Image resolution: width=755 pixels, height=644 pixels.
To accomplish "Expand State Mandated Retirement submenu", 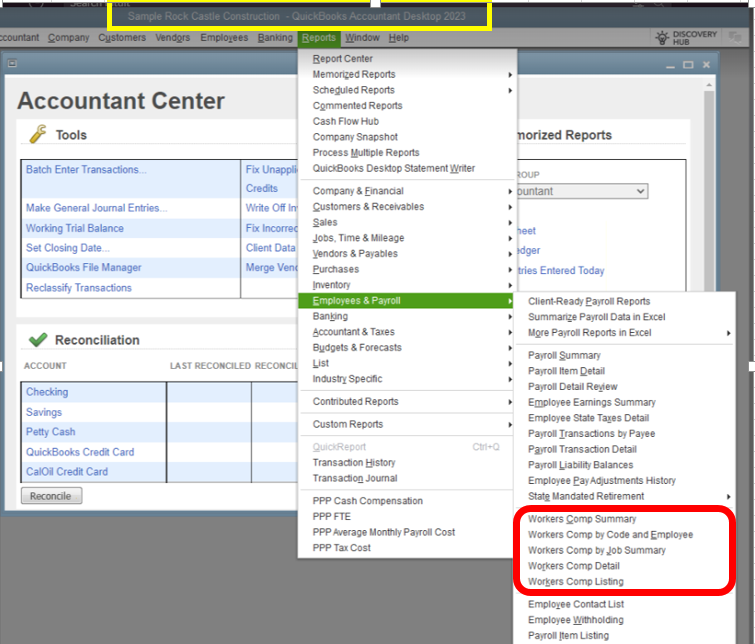I will 729,496.
